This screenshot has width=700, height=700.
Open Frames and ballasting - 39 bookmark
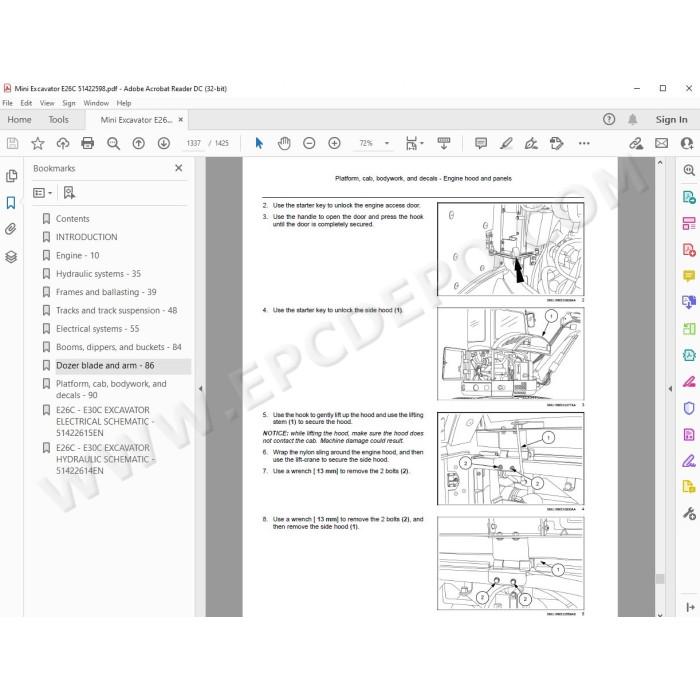click(x=106, y=292)
